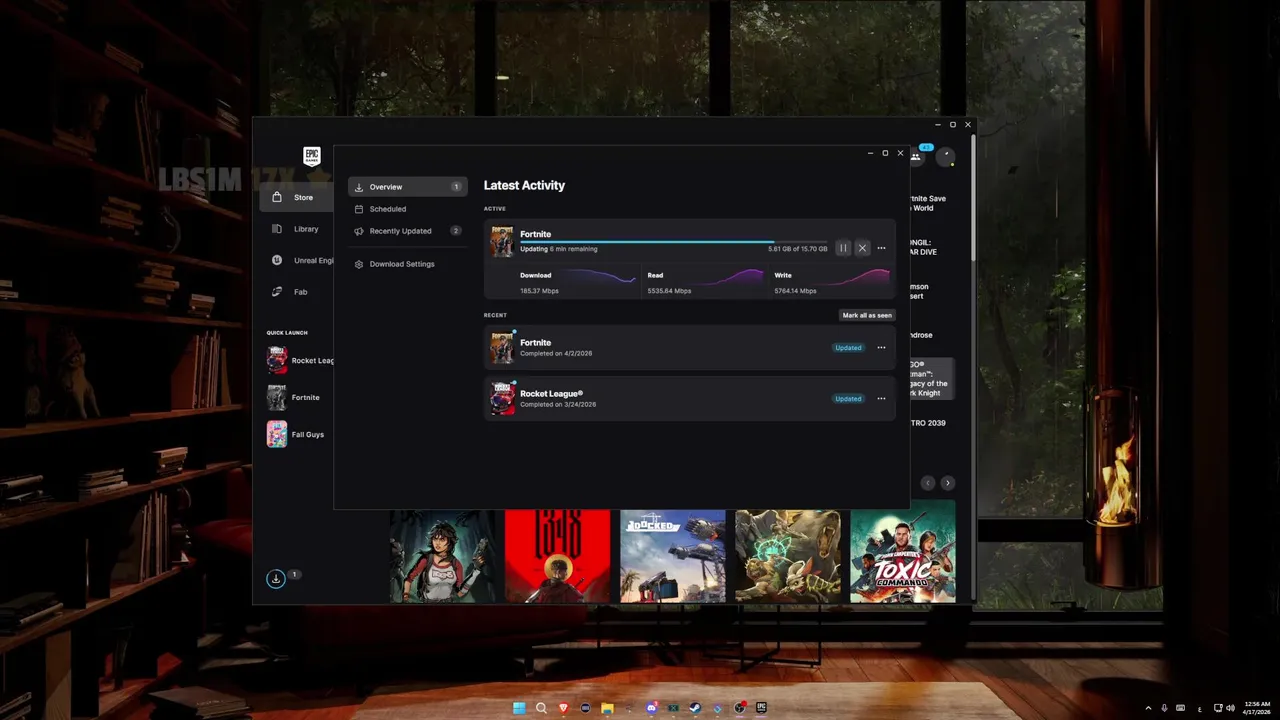Click Updated badge on Rocket League row

(848, 398)
